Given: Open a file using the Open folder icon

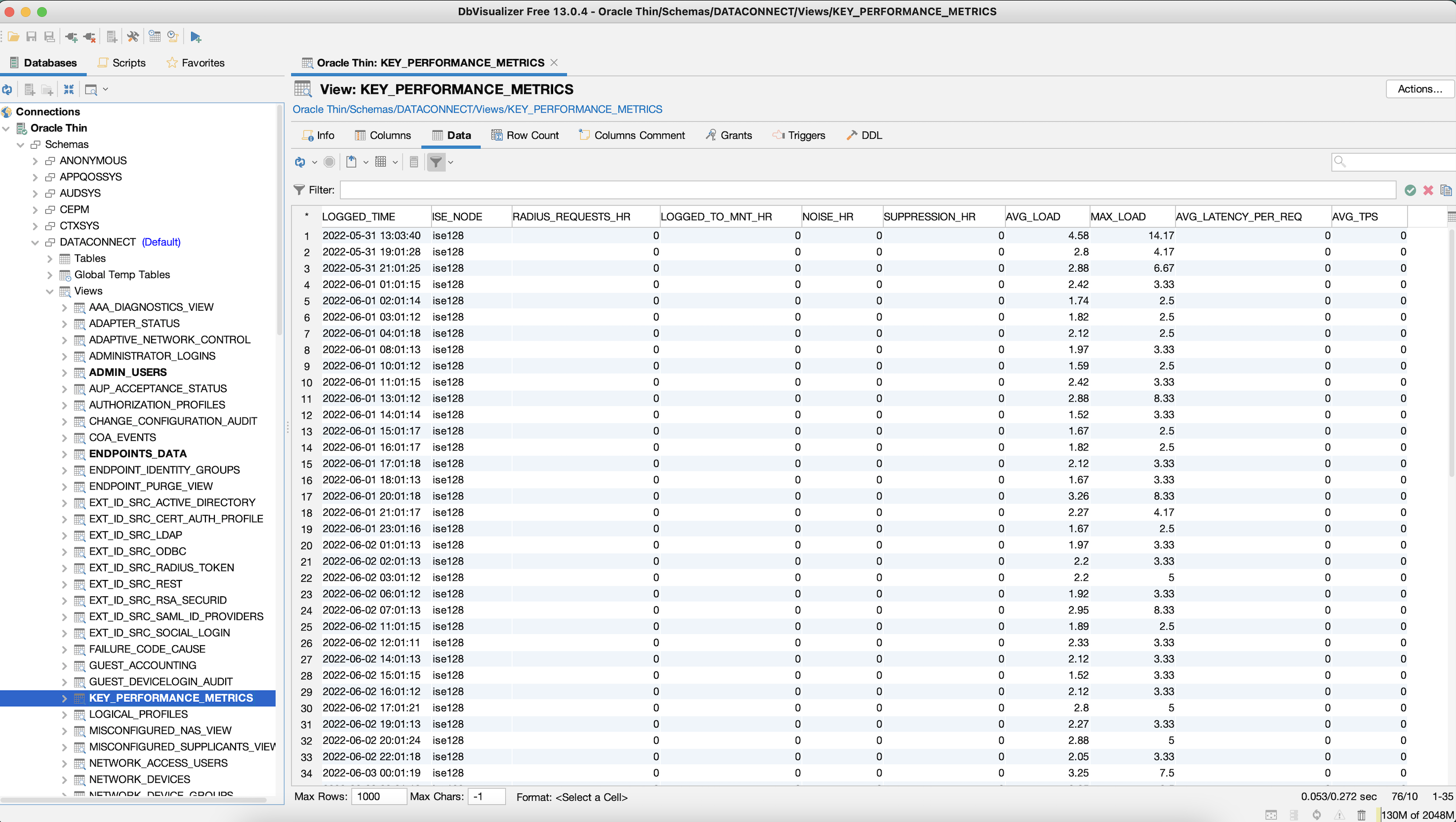Looking at the screenshot, I should pyautogui.click(x=13, y=36).
